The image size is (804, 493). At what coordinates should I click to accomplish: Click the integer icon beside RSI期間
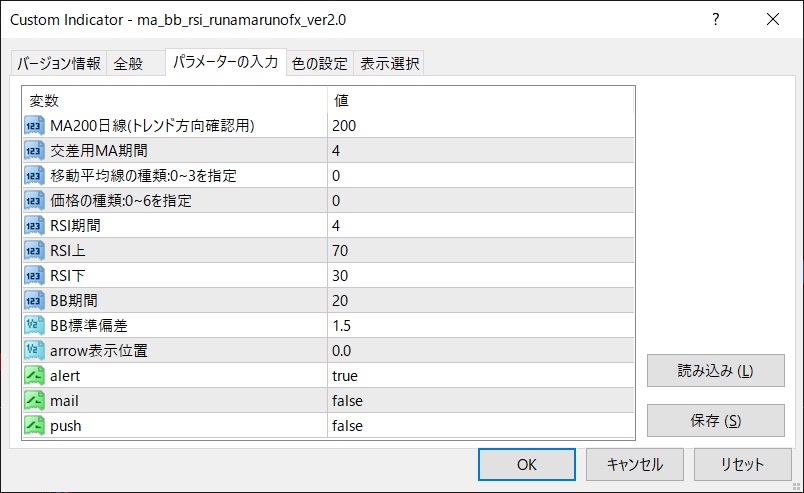click(x=34, y=225)
